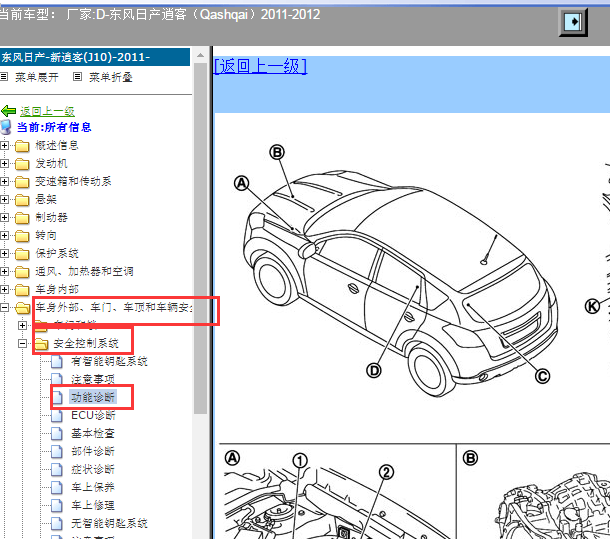Select the 制动器 folder label
Viewport: 610px width, 539px height.
point(51,217)
